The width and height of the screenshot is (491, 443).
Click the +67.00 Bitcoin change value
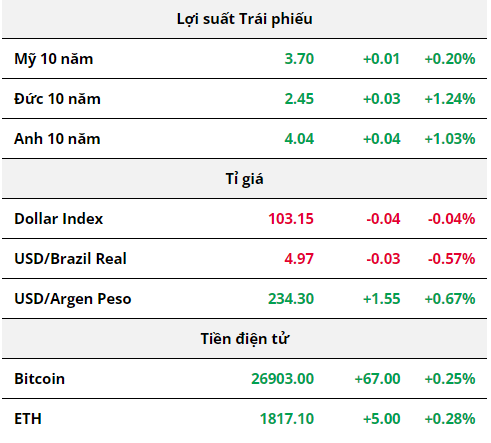click(377, 379)
